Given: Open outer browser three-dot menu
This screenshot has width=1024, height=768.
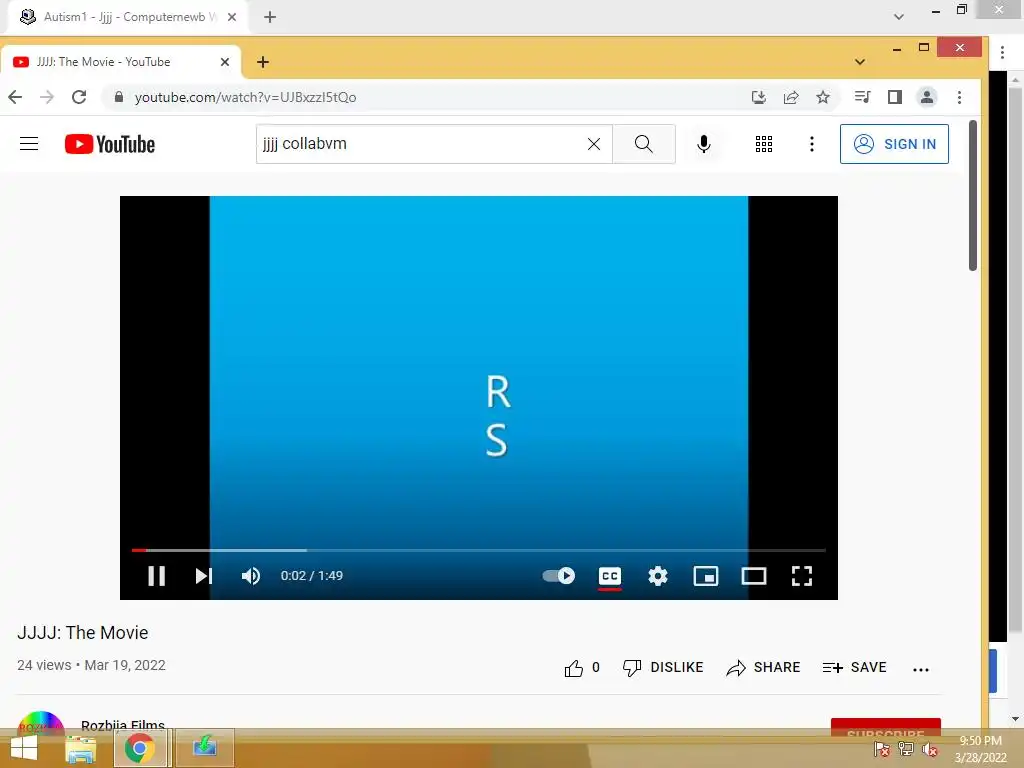Looking at the screenshot, I should [x=1002, y=52].
